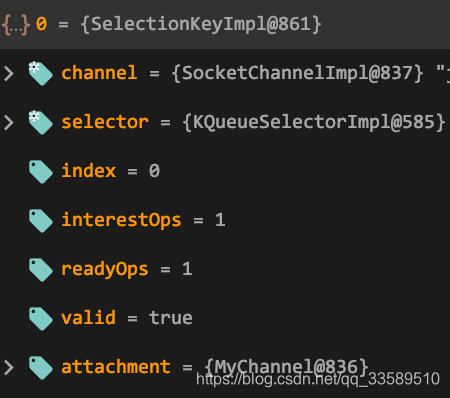Click the tag icon next to attachment
The image size is (450, 398).
tap(41, 368)
